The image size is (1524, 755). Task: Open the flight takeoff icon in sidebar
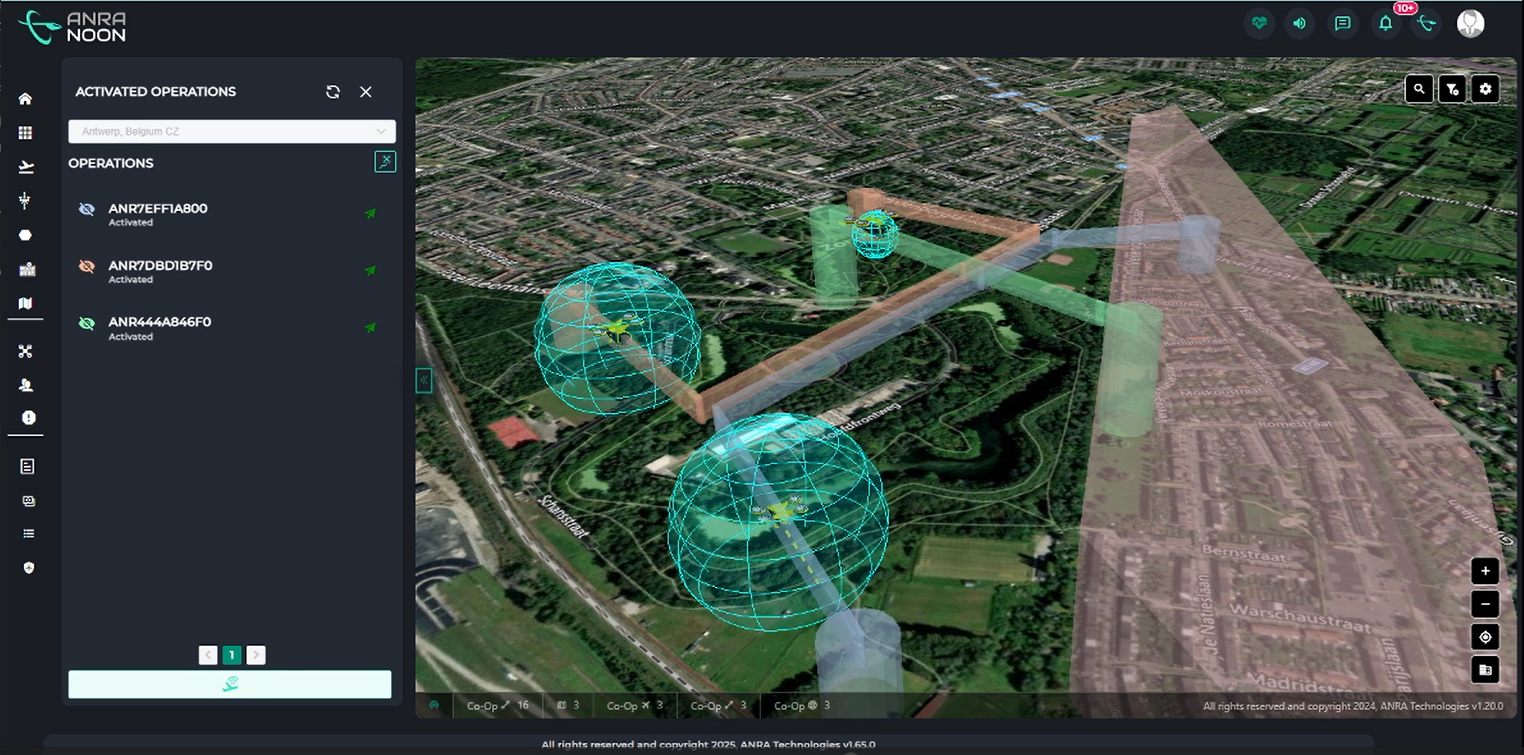[26, 167]
